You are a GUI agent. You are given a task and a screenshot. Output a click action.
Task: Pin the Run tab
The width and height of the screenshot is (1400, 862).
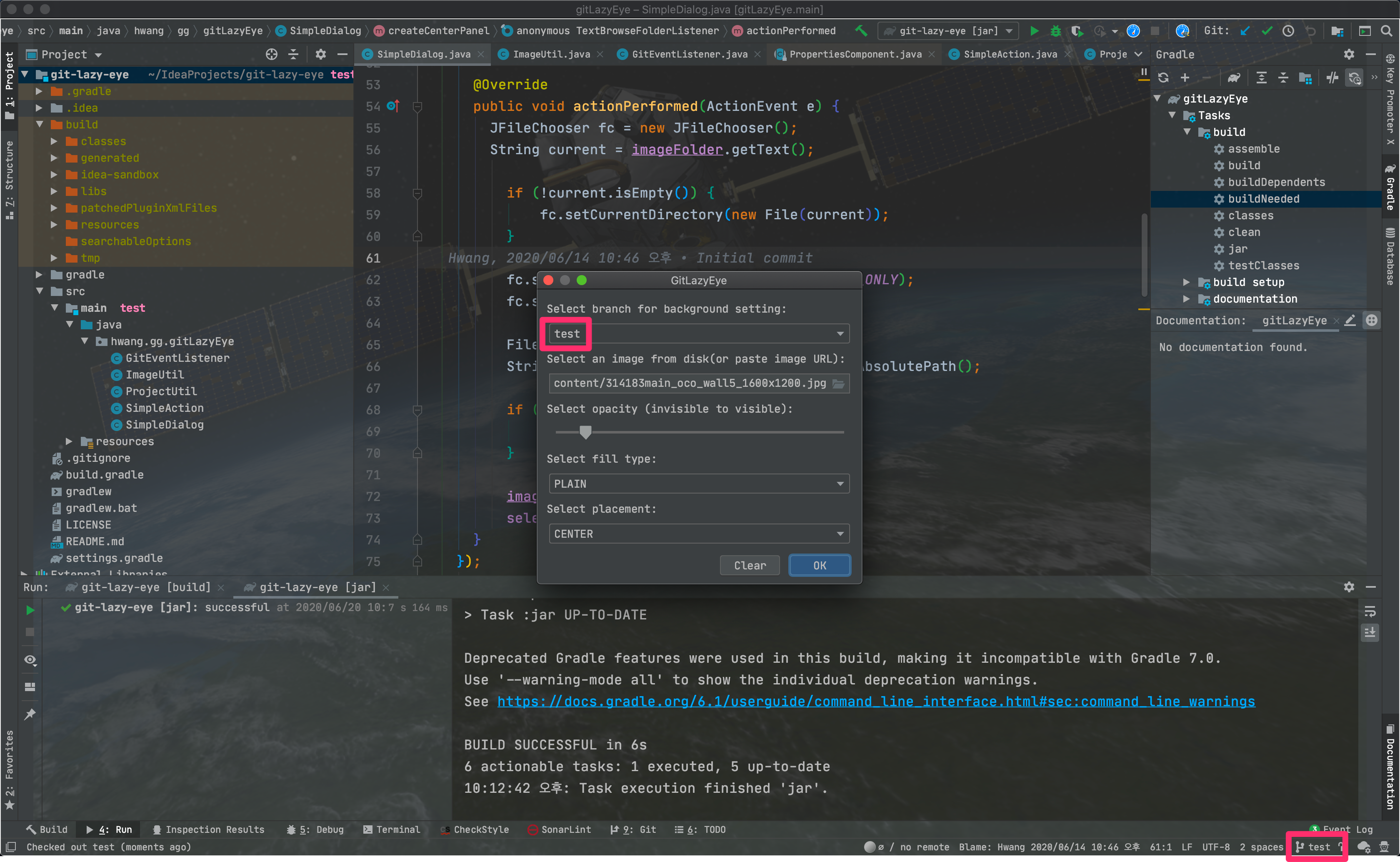(30, 714)
